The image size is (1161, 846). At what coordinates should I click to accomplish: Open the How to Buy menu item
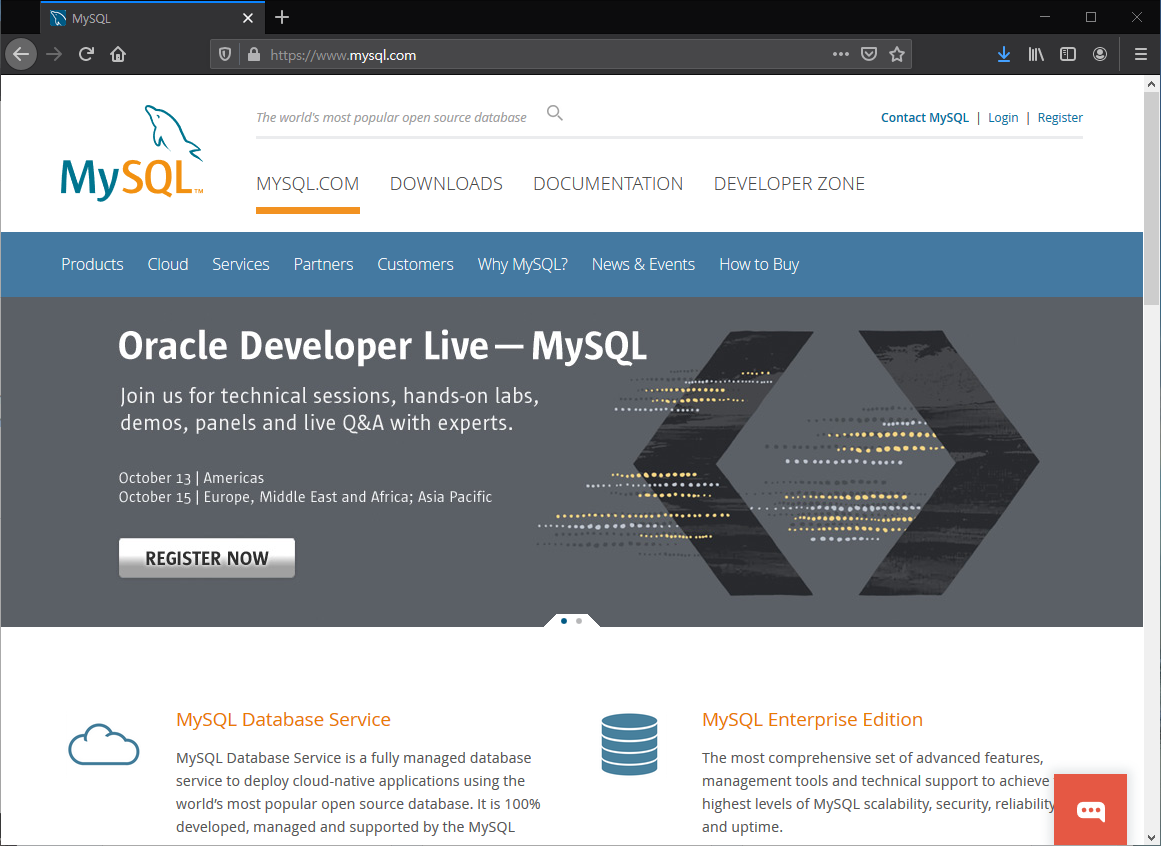pos(758,264)
